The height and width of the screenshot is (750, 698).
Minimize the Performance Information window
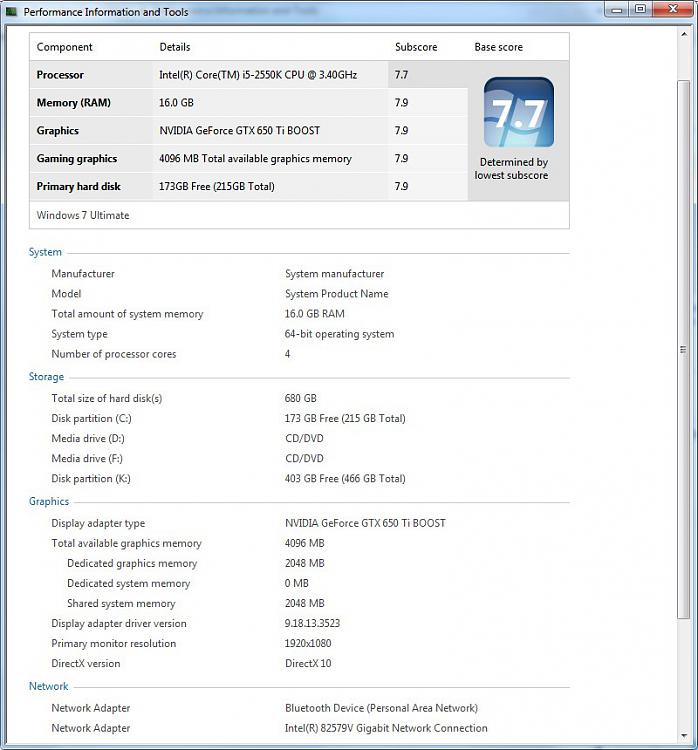(617, 9)
